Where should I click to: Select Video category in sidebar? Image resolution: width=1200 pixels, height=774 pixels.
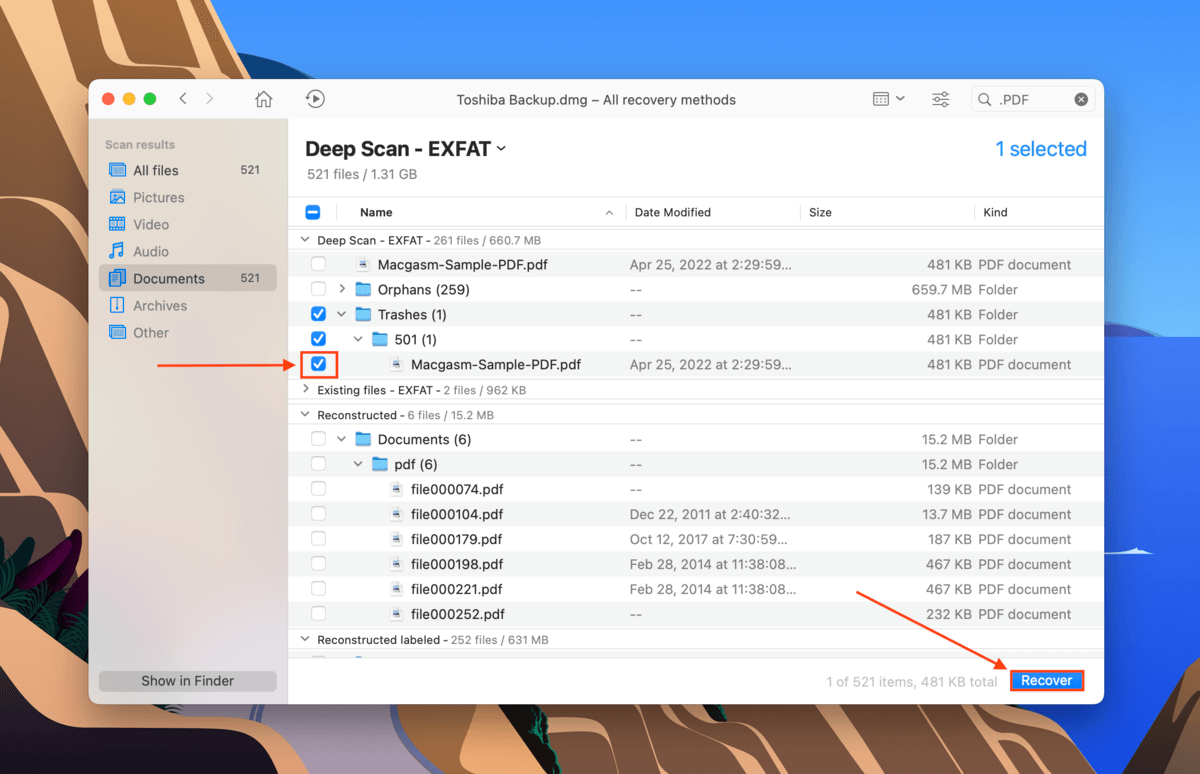click(188, 224)
